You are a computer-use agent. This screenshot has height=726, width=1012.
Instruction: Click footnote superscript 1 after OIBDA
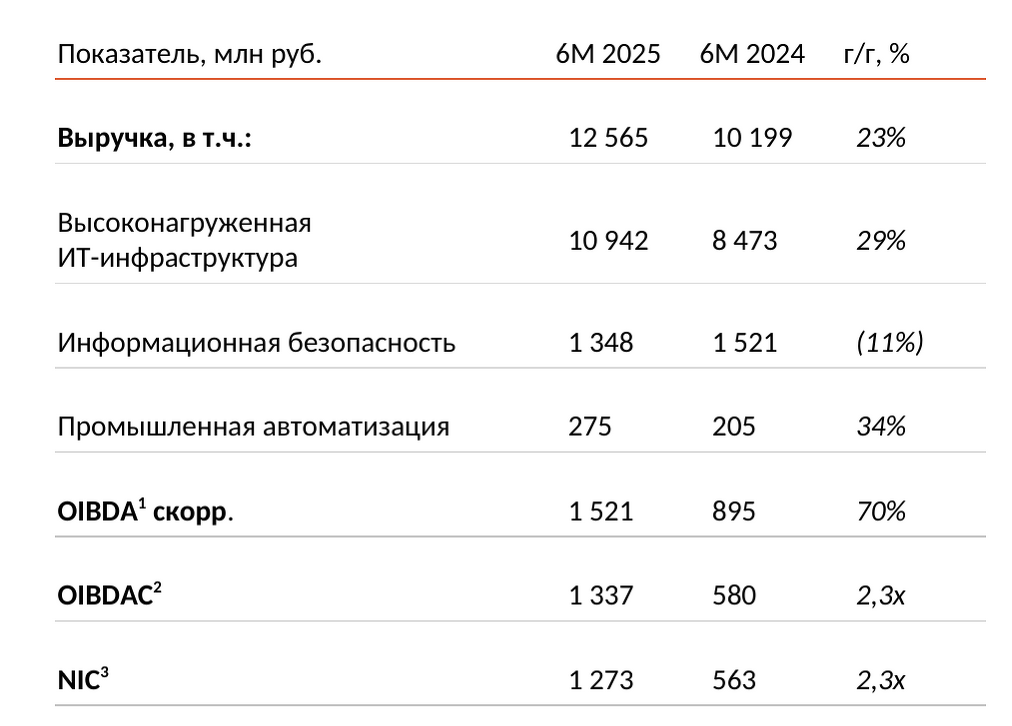pos(142,503)
